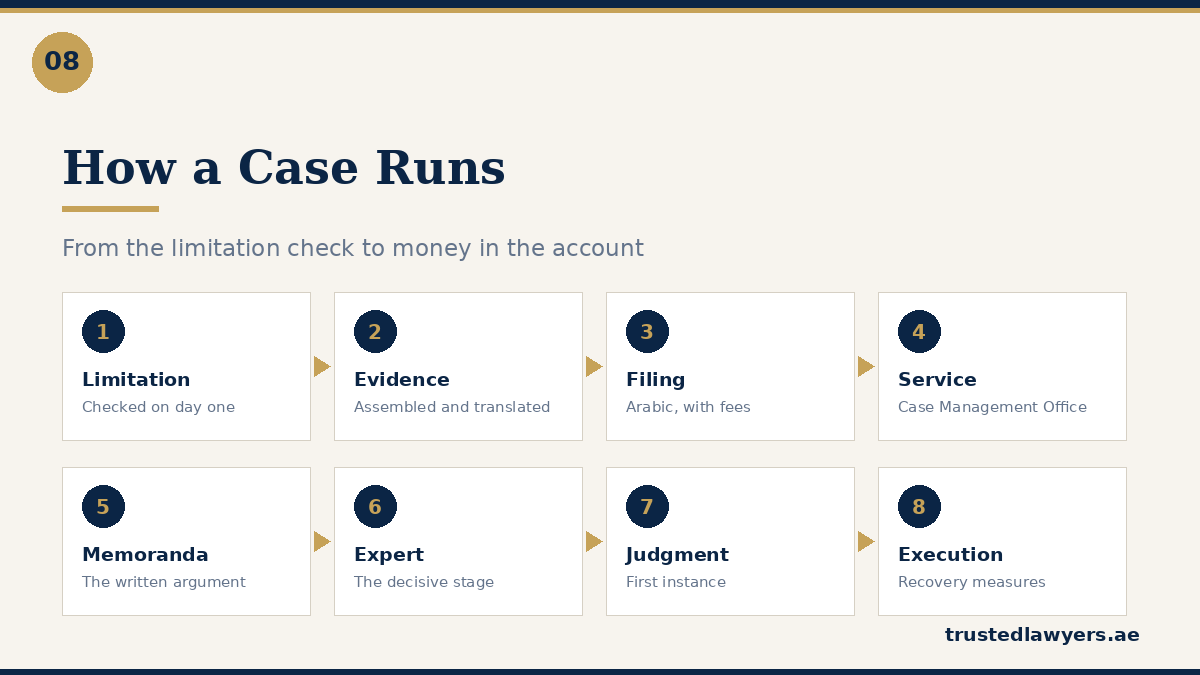Click the "Evidence" card heading
Screen dimensions: 1200x675
(402, 380)
